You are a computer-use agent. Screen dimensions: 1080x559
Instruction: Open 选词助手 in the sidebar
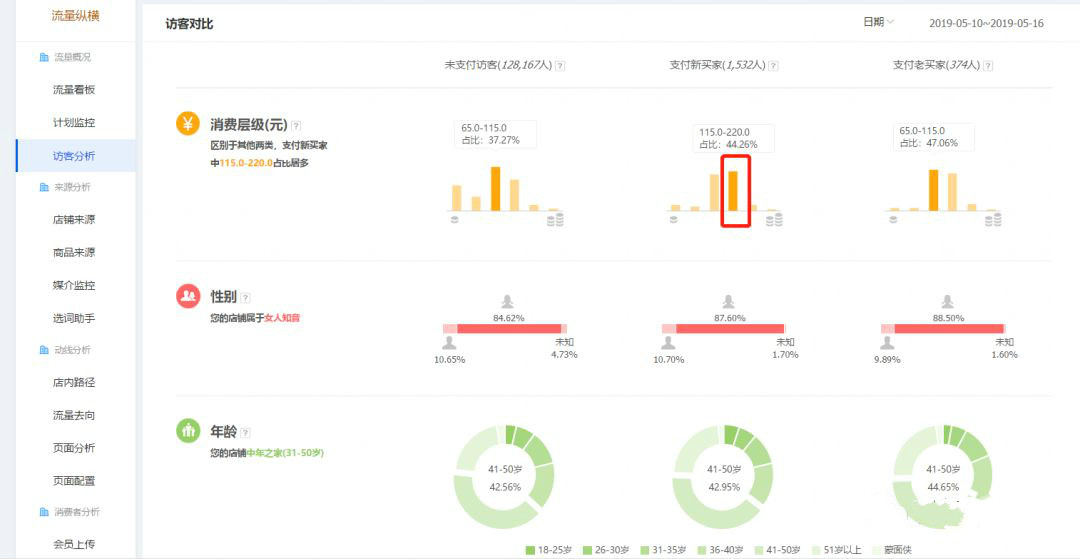pos(74,319)
